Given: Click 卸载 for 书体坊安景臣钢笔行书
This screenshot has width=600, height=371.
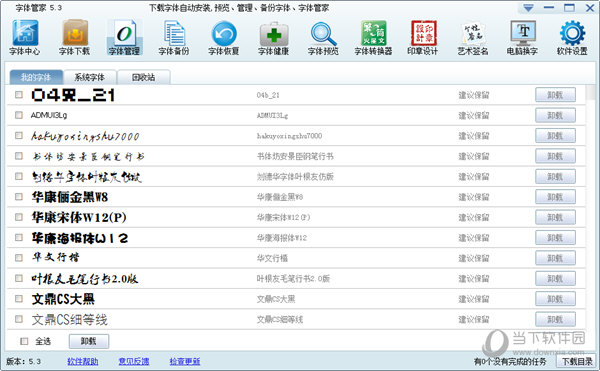Looking at the screenshot, I should (555, 156).
